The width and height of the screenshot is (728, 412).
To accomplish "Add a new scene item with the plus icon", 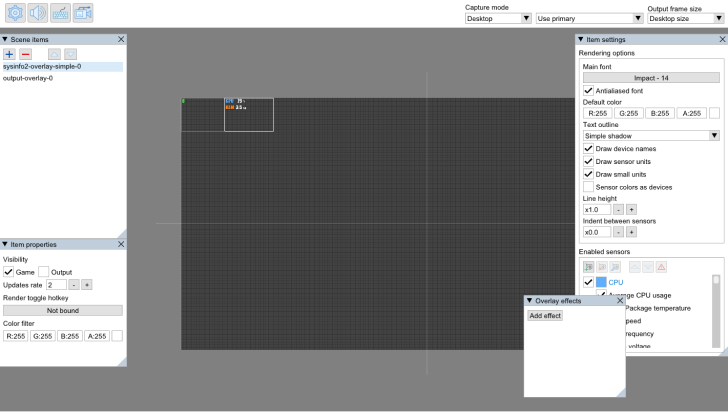I will click(x=10, y=53).
